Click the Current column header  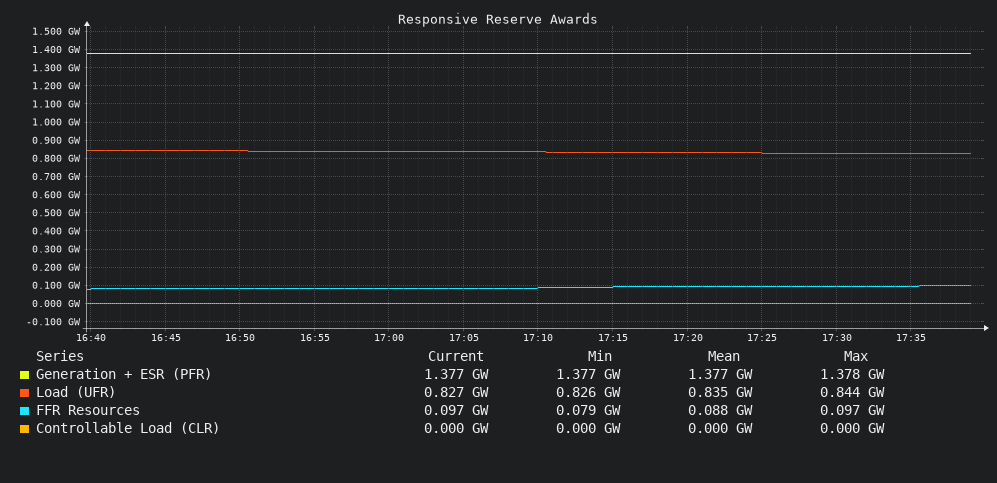[456, 357]
